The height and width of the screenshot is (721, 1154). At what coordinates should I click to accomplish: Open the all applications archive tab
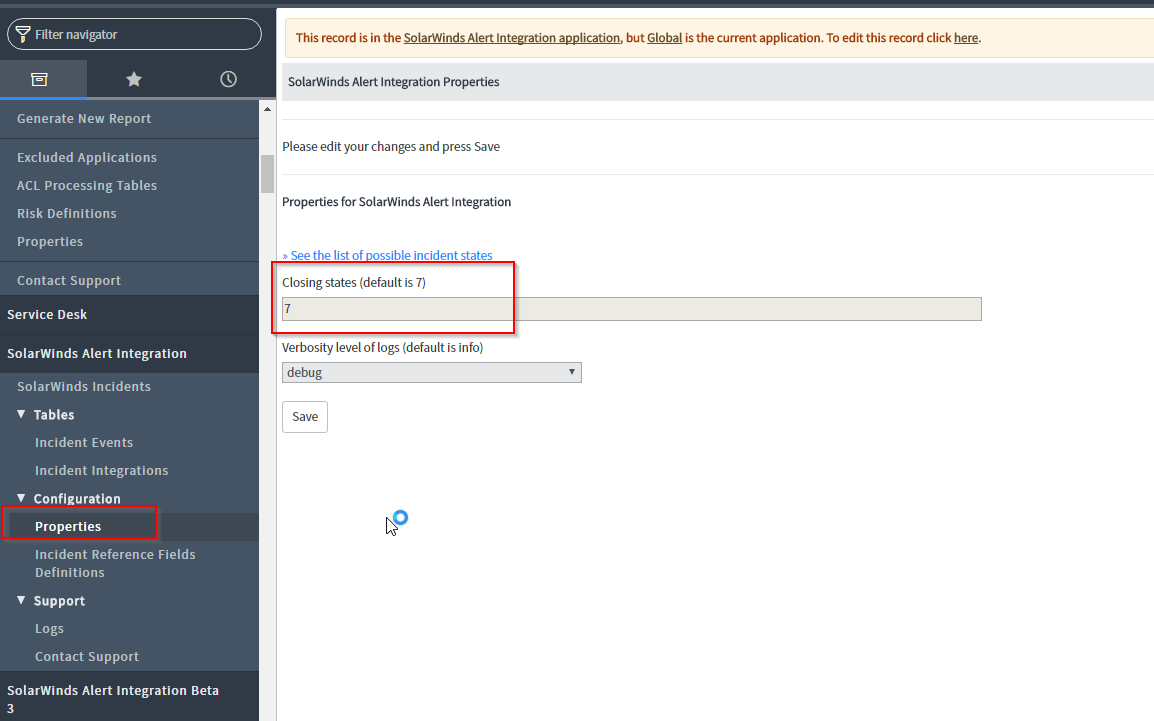[40, 79]
